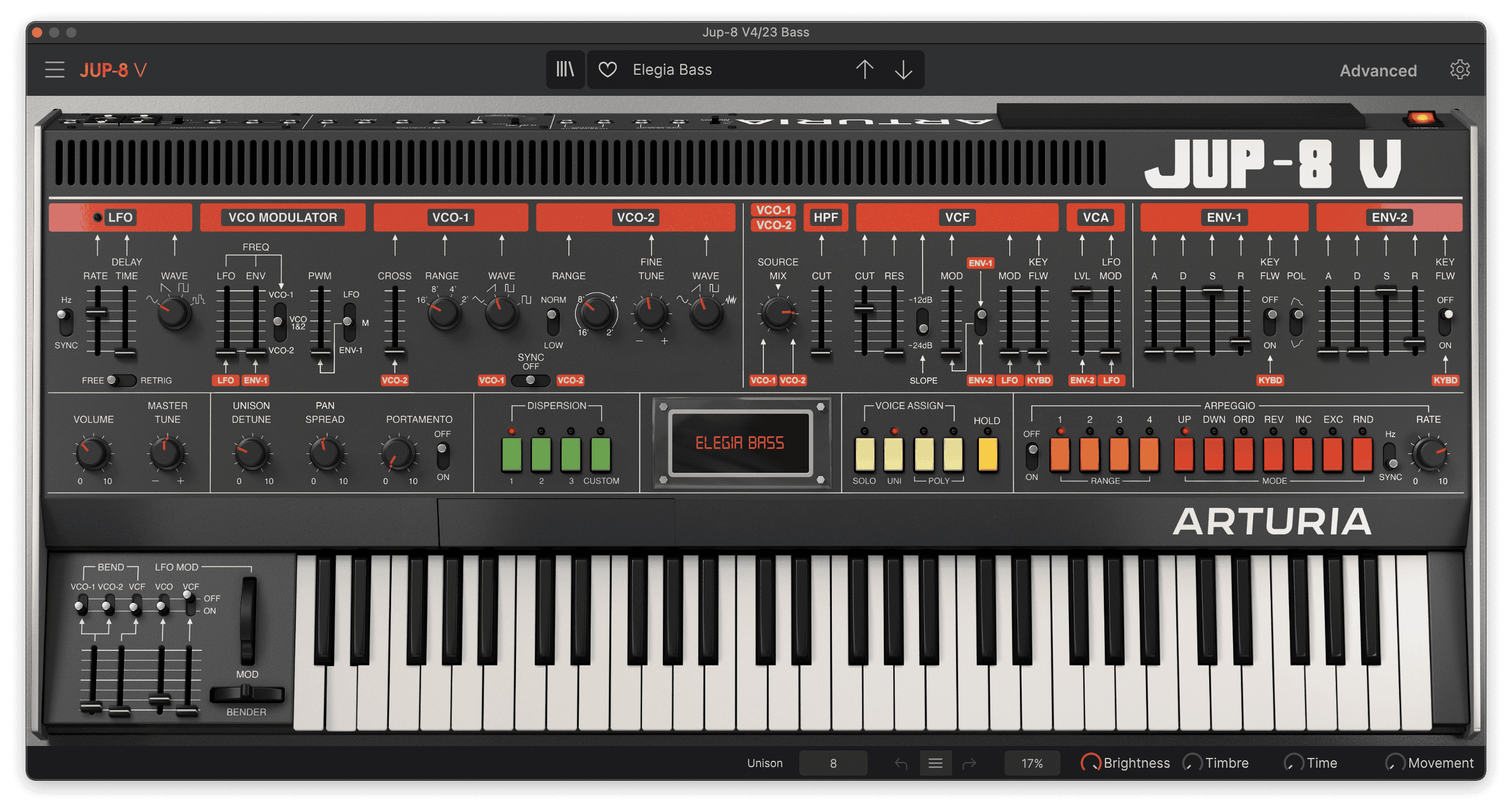Click the next preset down arrow
1512x811 pixels.
(x=903, y=70)
